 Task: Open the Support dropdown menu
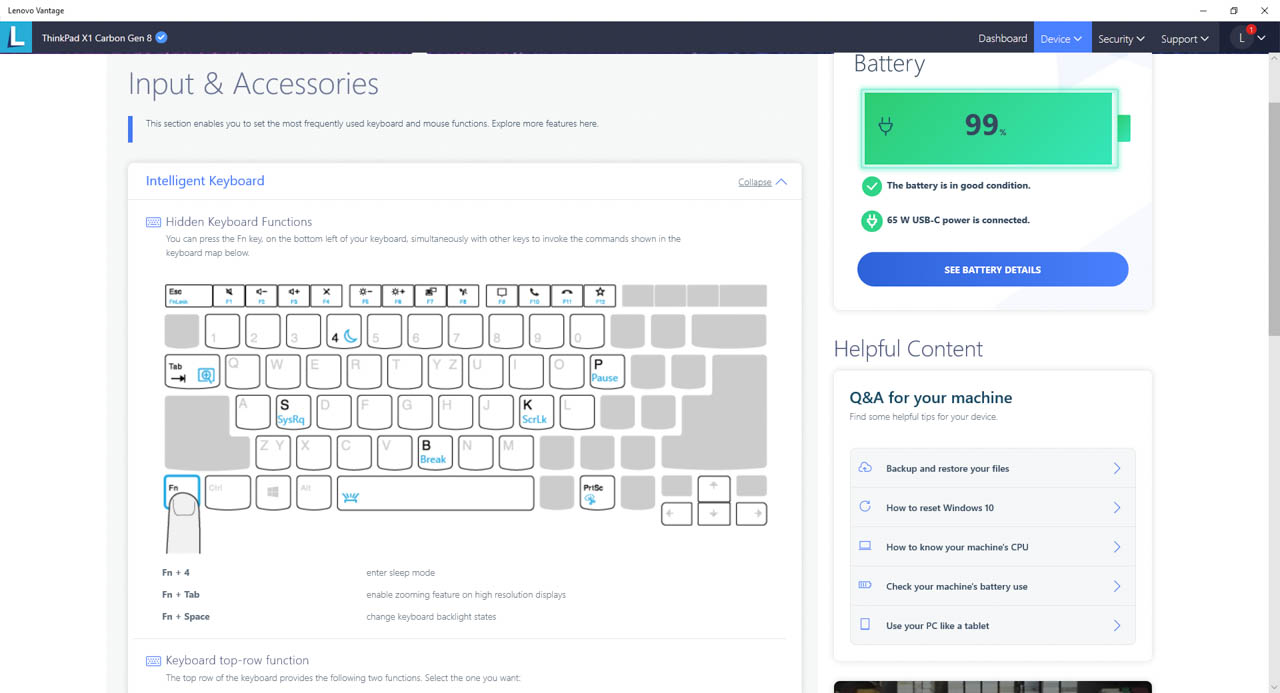[1184, 38]
